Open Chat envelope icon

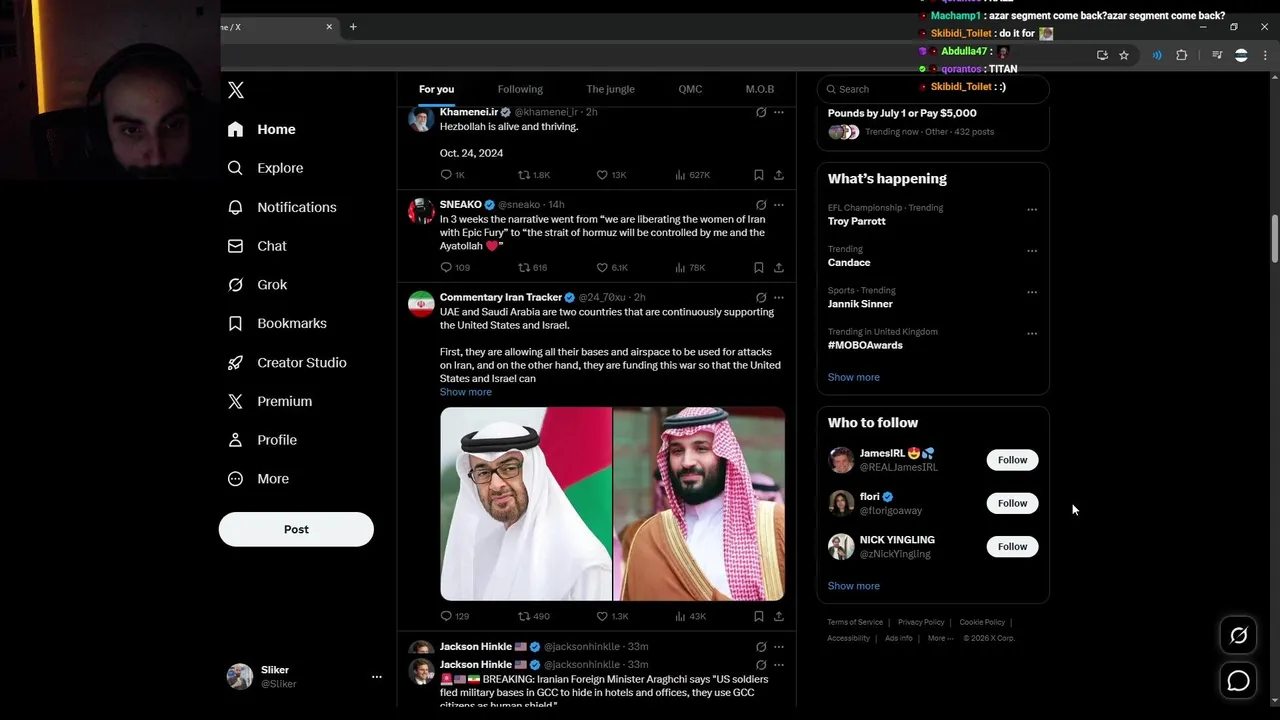click(x=235, y=246)
